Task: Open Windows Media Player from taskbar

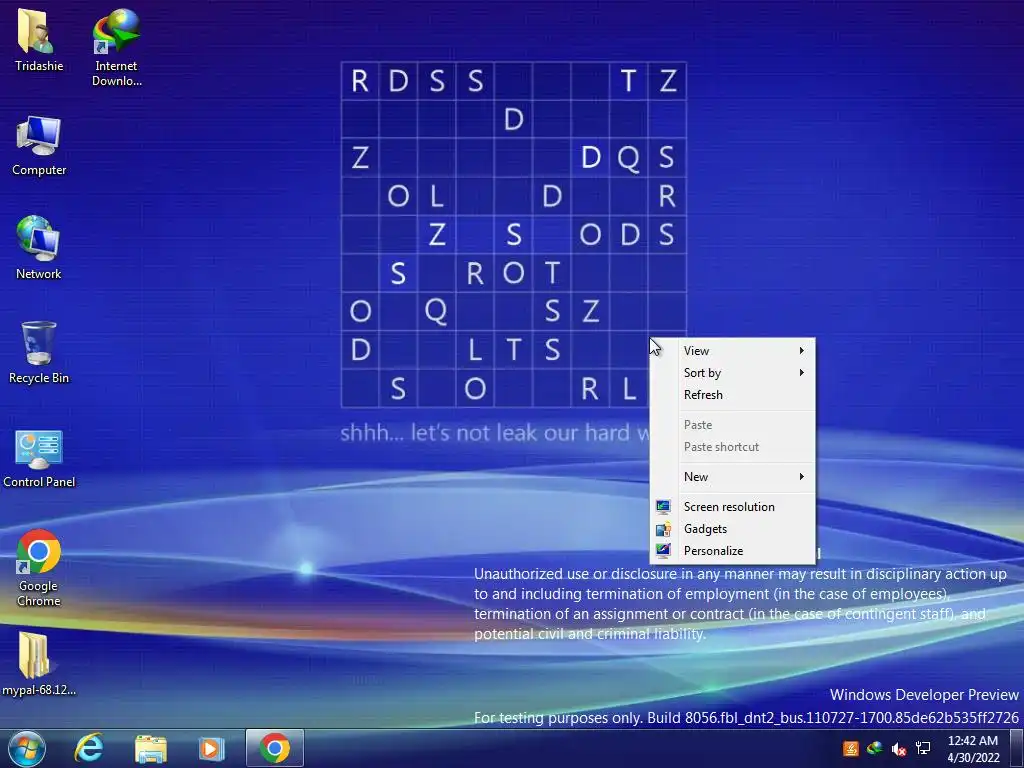Action: pyautogui.click(x=211, y=748)
